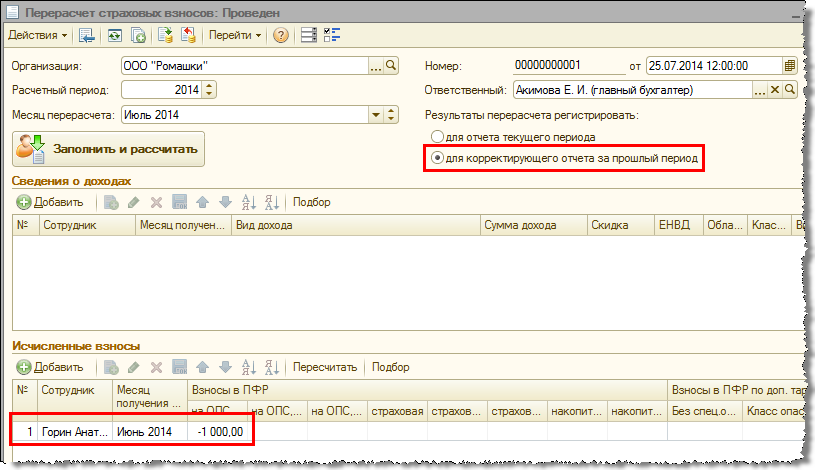Open the calendar picker icon beside date
The image size is (815, 470).
(790, 66)
